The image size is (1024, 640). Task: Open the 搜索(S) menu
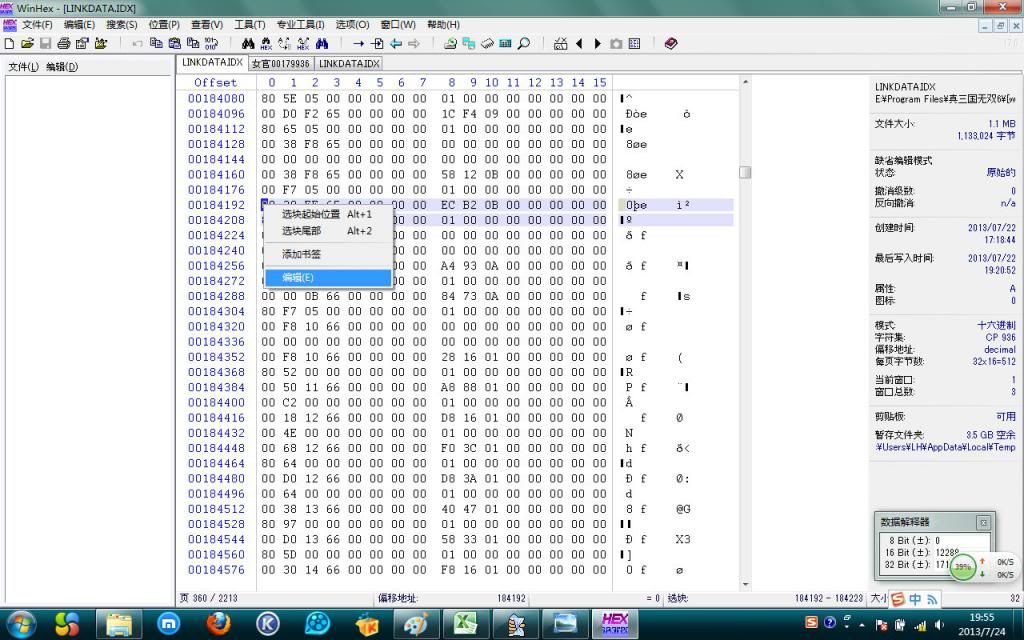tap(122, 25)
